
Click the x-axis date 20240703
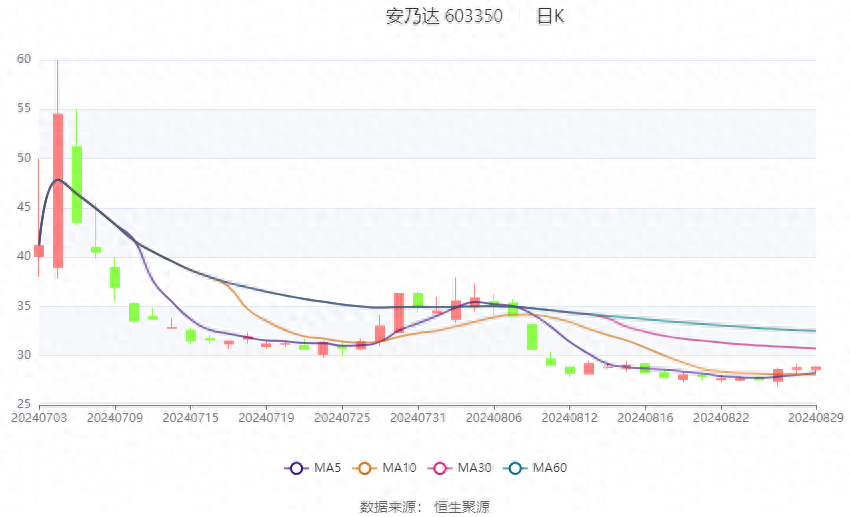(39, 418)
